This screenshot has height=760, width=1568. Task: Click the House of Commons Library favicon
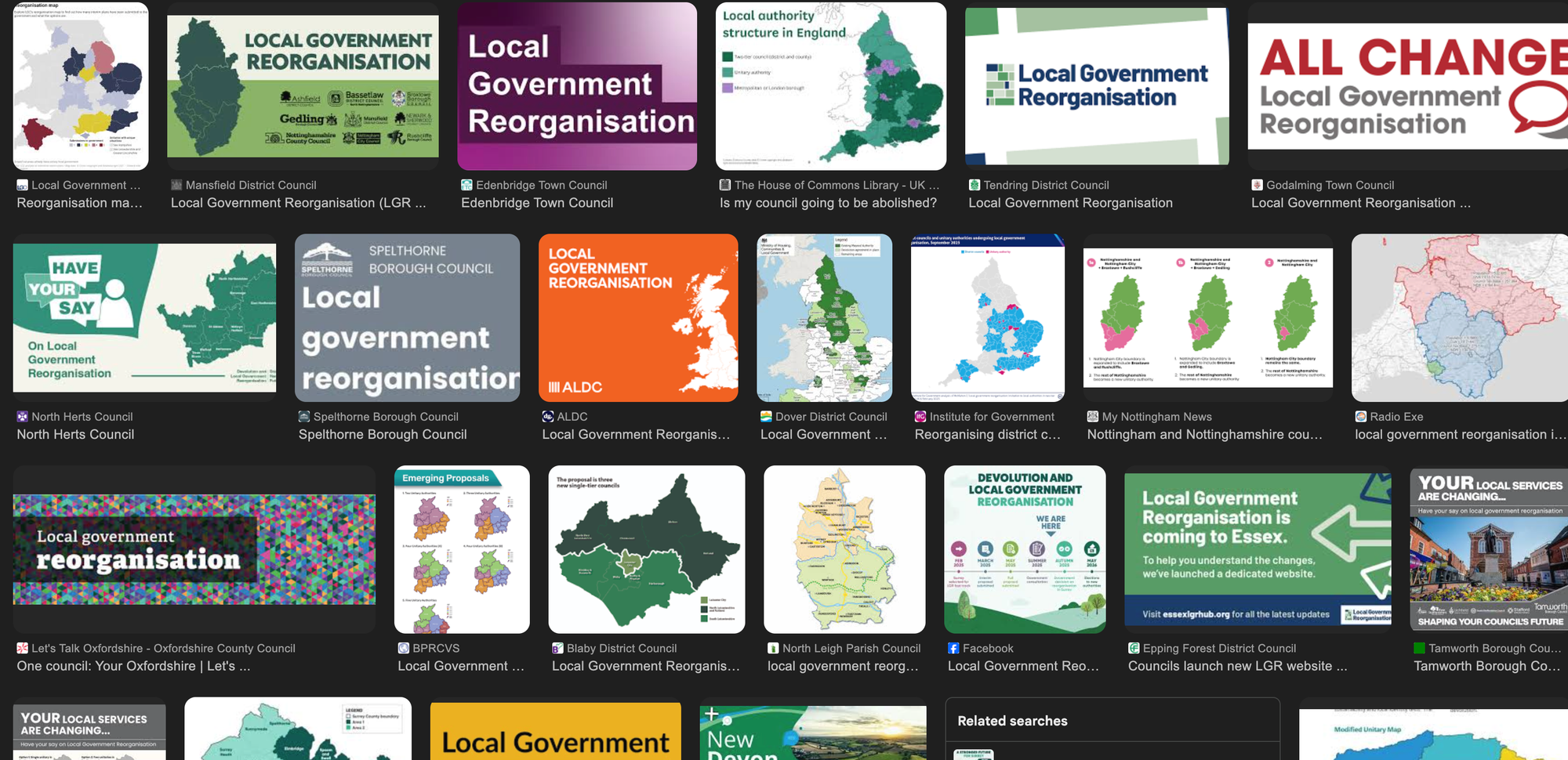(725, 186)
